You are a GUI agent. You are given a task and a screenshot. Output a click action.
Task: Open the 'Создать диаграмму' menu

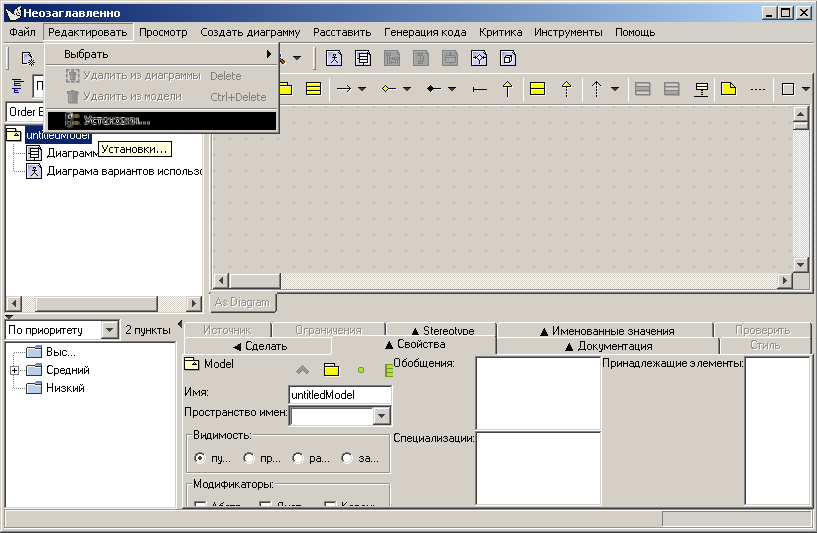(250, 32)
